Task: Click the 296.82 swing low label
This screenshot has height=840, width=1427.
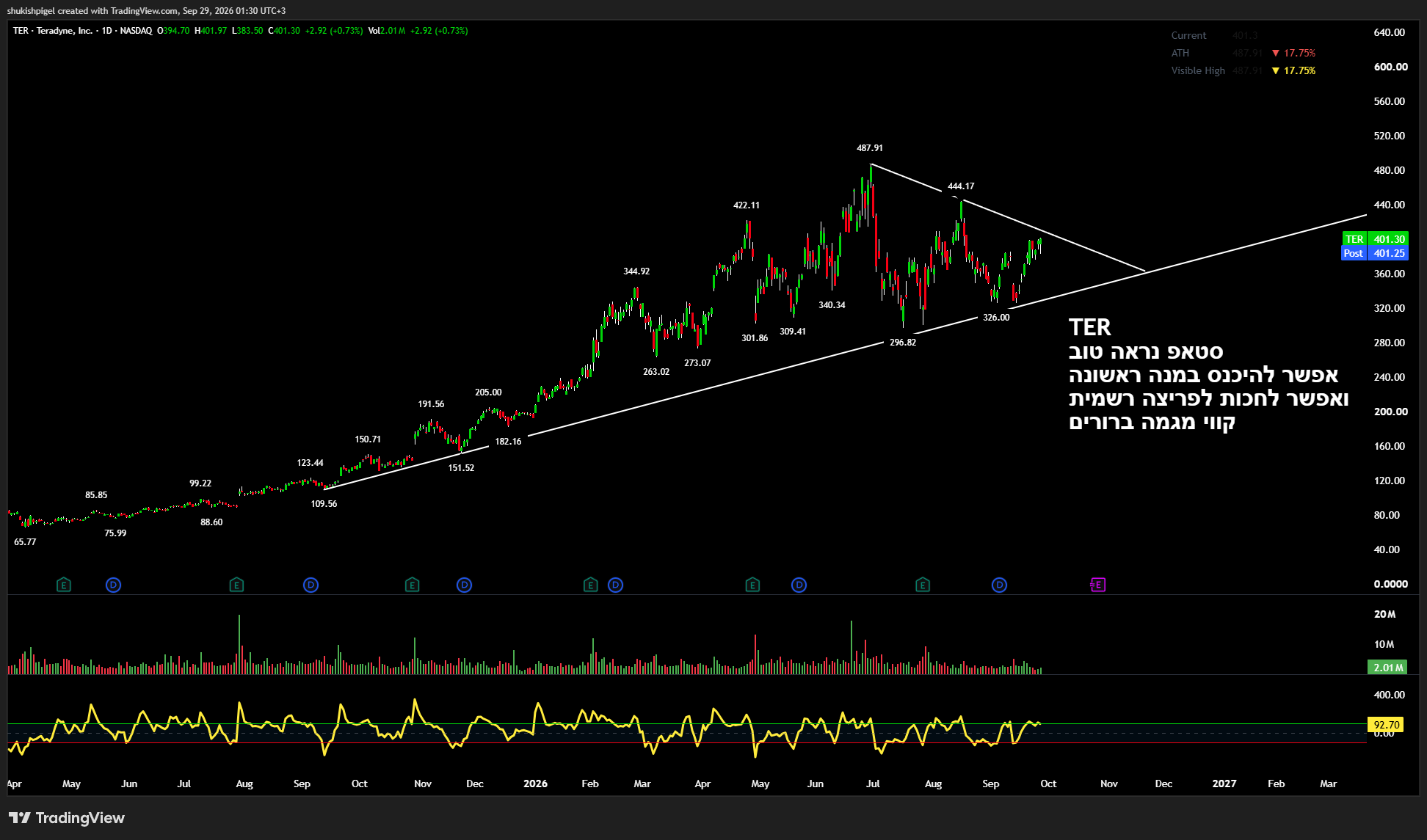Action: [x=903, y=343]
